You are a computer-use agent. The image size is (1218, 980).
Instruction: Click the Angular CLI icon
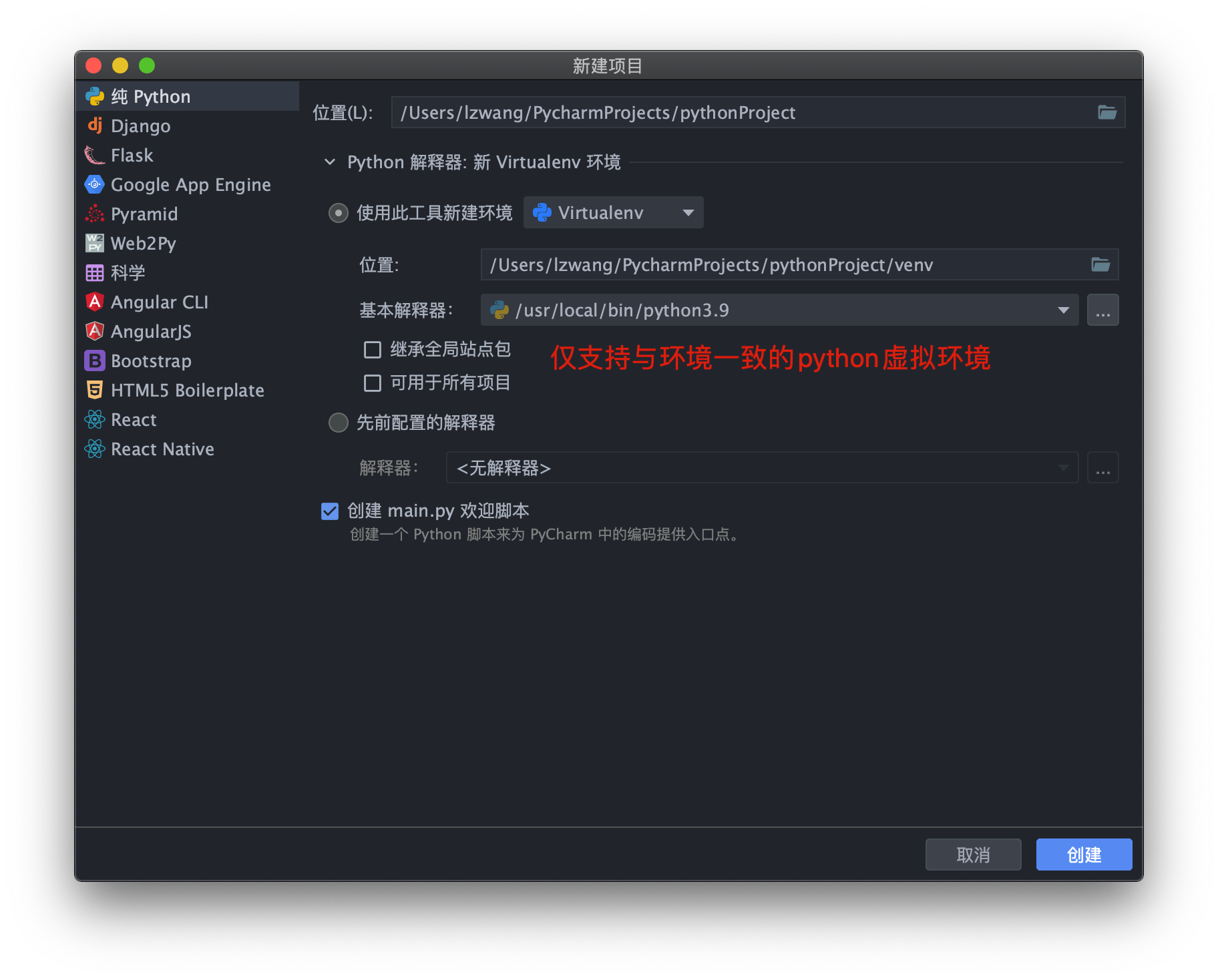(x=95, y=302)
